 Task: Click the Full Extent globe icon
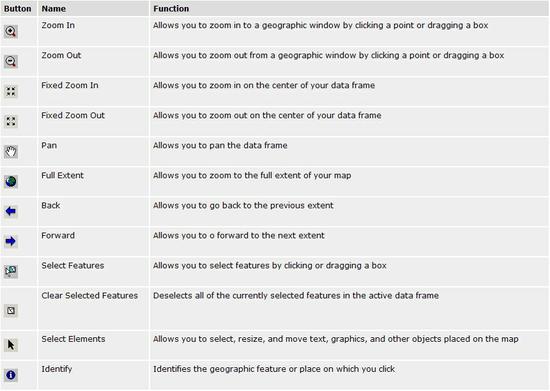click(x=11, y=182)
